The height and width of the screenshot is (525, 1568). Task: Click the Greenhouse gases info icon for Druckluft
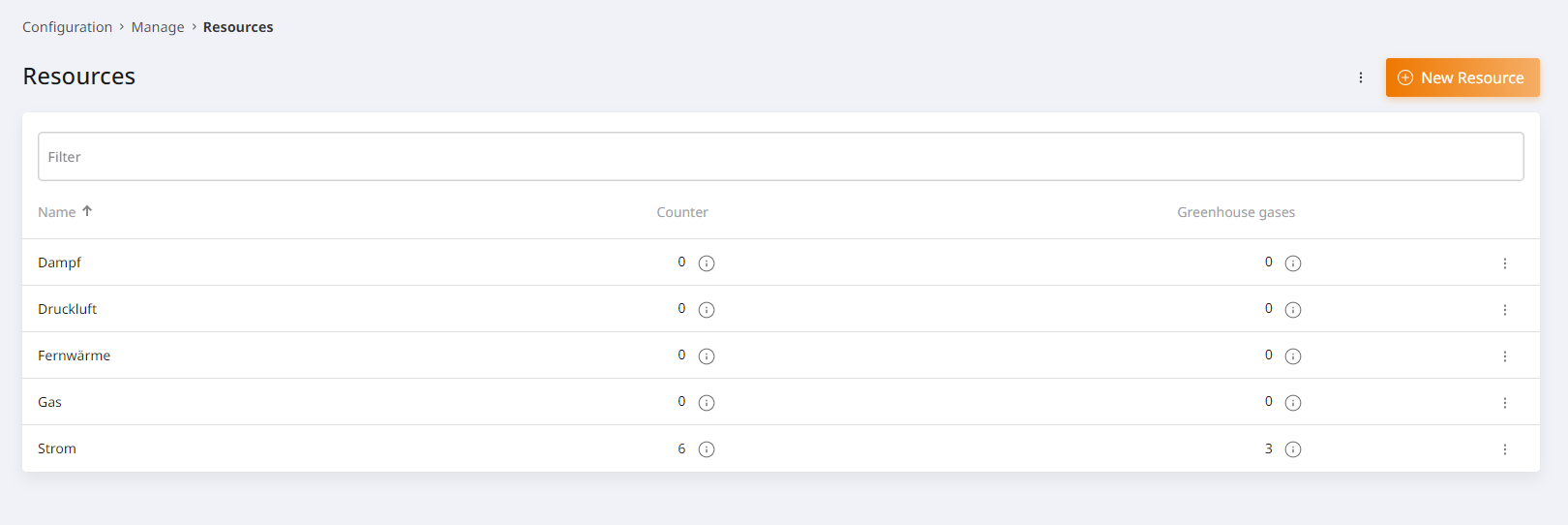pos(1293,310)
